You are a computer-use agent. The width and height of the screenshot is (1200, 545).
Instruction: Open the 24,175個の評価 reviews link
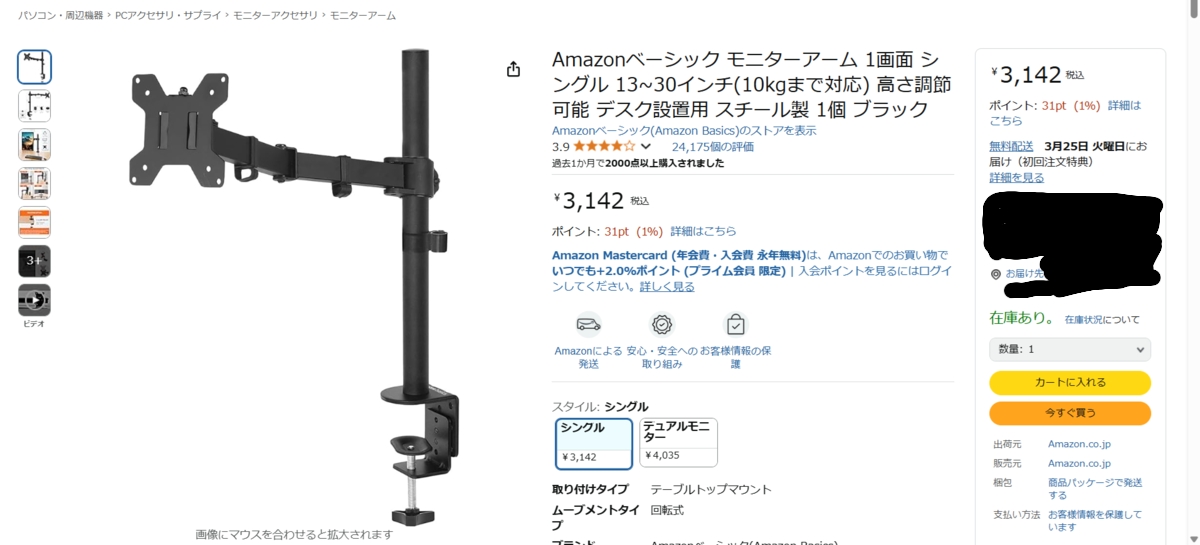coord(713,147)
